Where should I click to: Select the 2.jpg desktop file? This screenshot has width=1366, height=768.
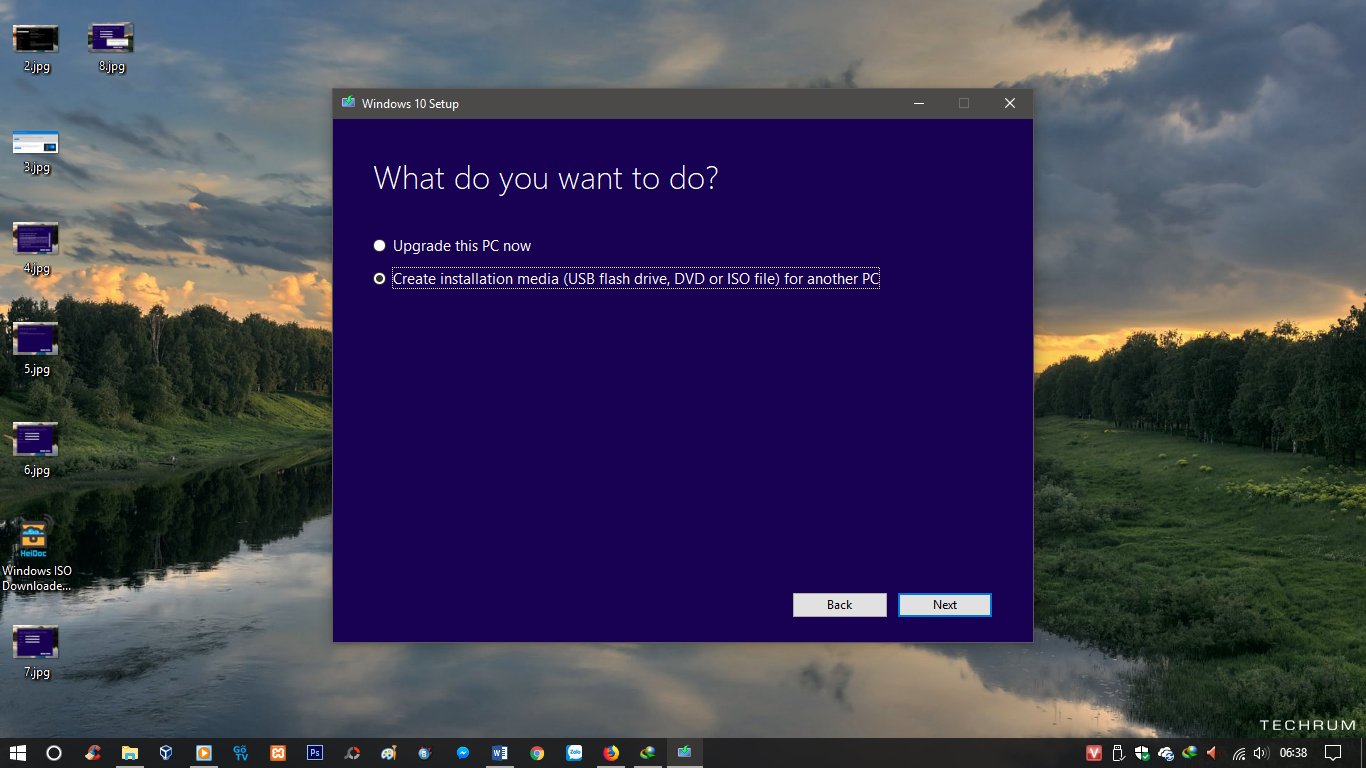[36, 48]
